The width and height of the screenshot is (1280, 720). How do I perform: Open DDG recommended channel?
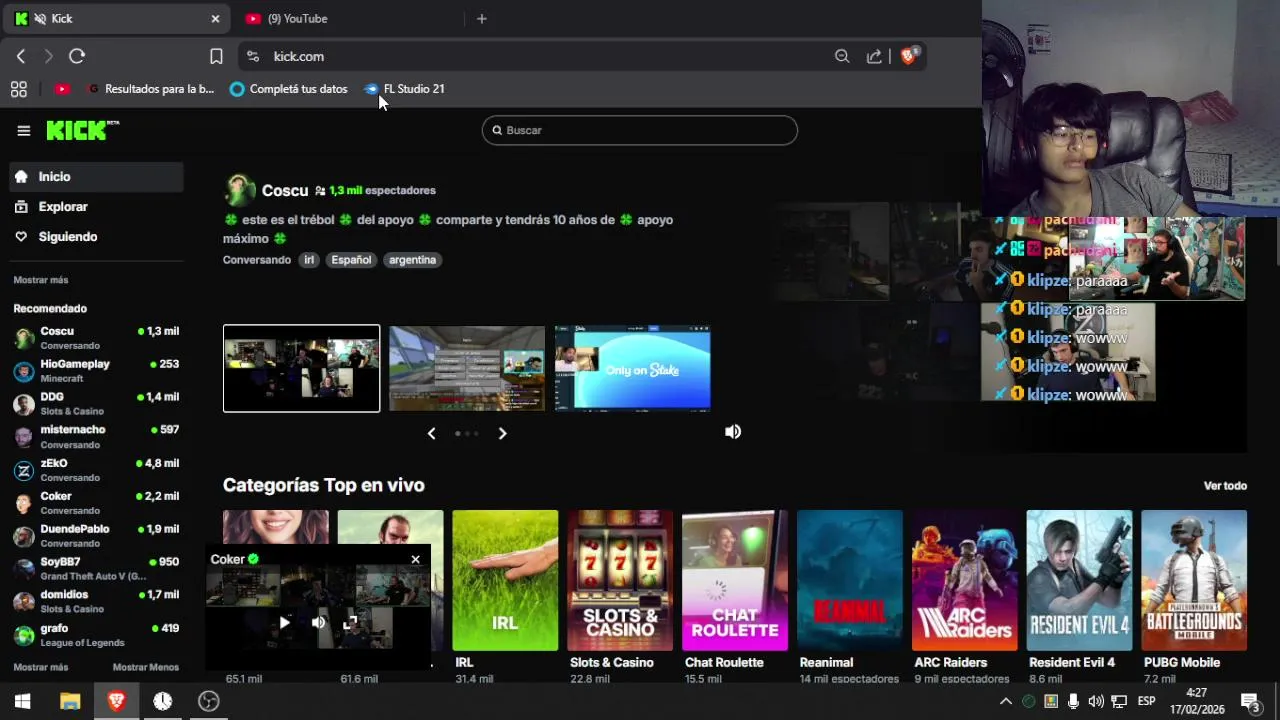click(x=96, y=404)
